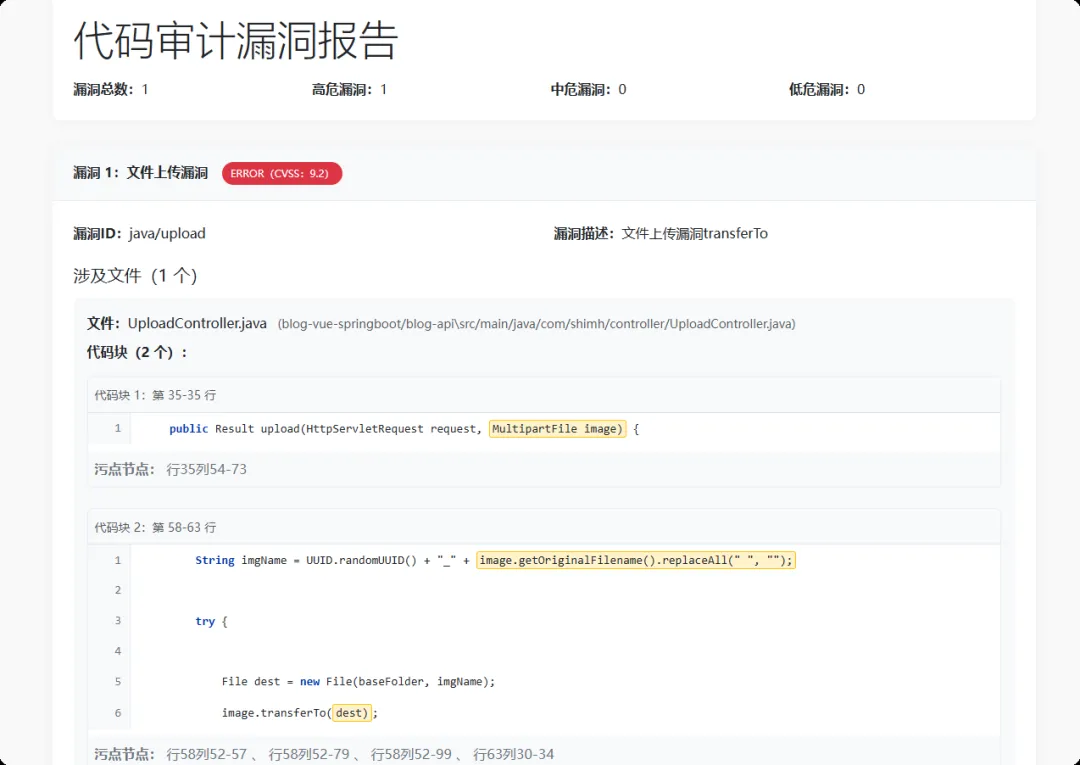The width and height of the screenshot is (1080, 765).
Task: Click the 中危漏洞: 0 summary value
Action: coord(588,90)
